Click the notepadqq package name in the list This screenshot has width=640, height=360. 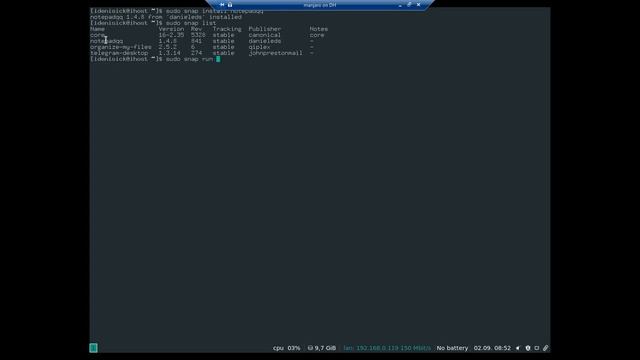(x=107, y=41)
